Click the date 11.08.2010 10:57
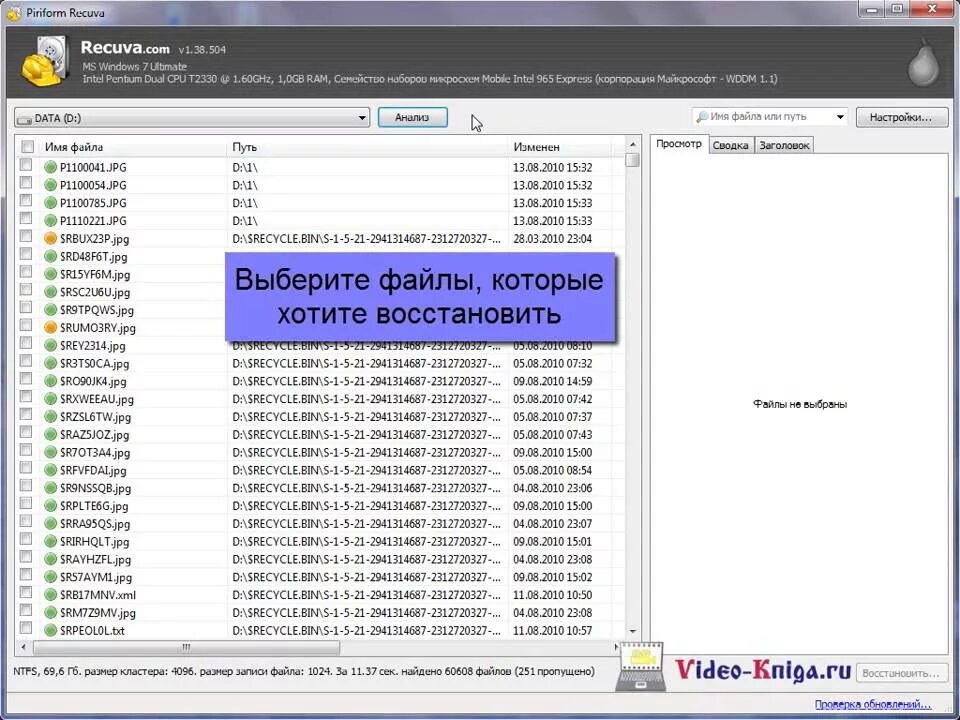Screen dimensions: 960x720 552,631
